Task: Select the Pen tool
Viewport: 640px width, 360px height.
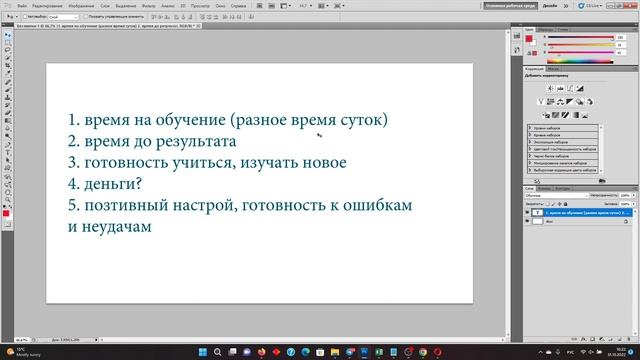Action: (x=7, y=146)
